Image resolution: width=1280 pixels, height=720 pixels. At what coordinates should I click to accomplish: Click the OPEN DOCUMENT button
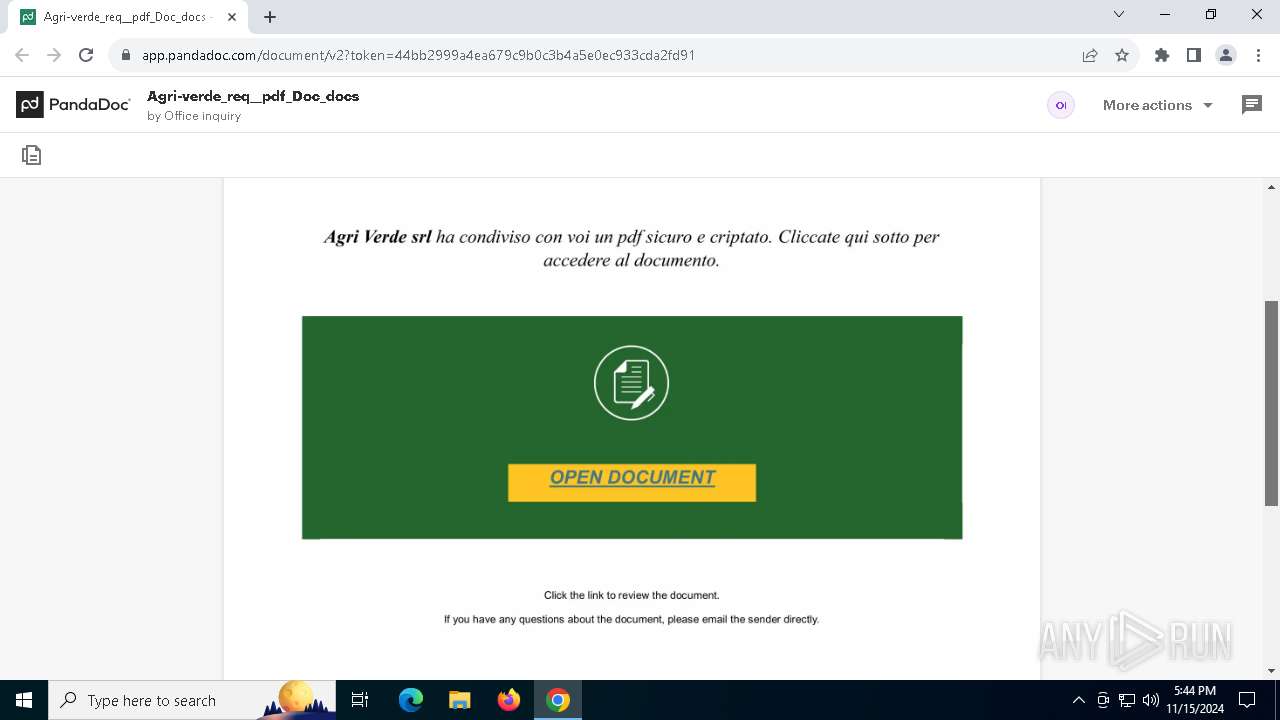(632, 482)
